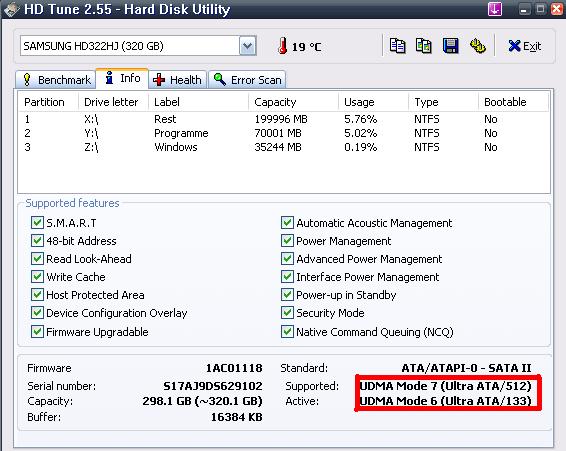
Task: Toggle the Write Cache checkbox
Action: click(37, 277)
